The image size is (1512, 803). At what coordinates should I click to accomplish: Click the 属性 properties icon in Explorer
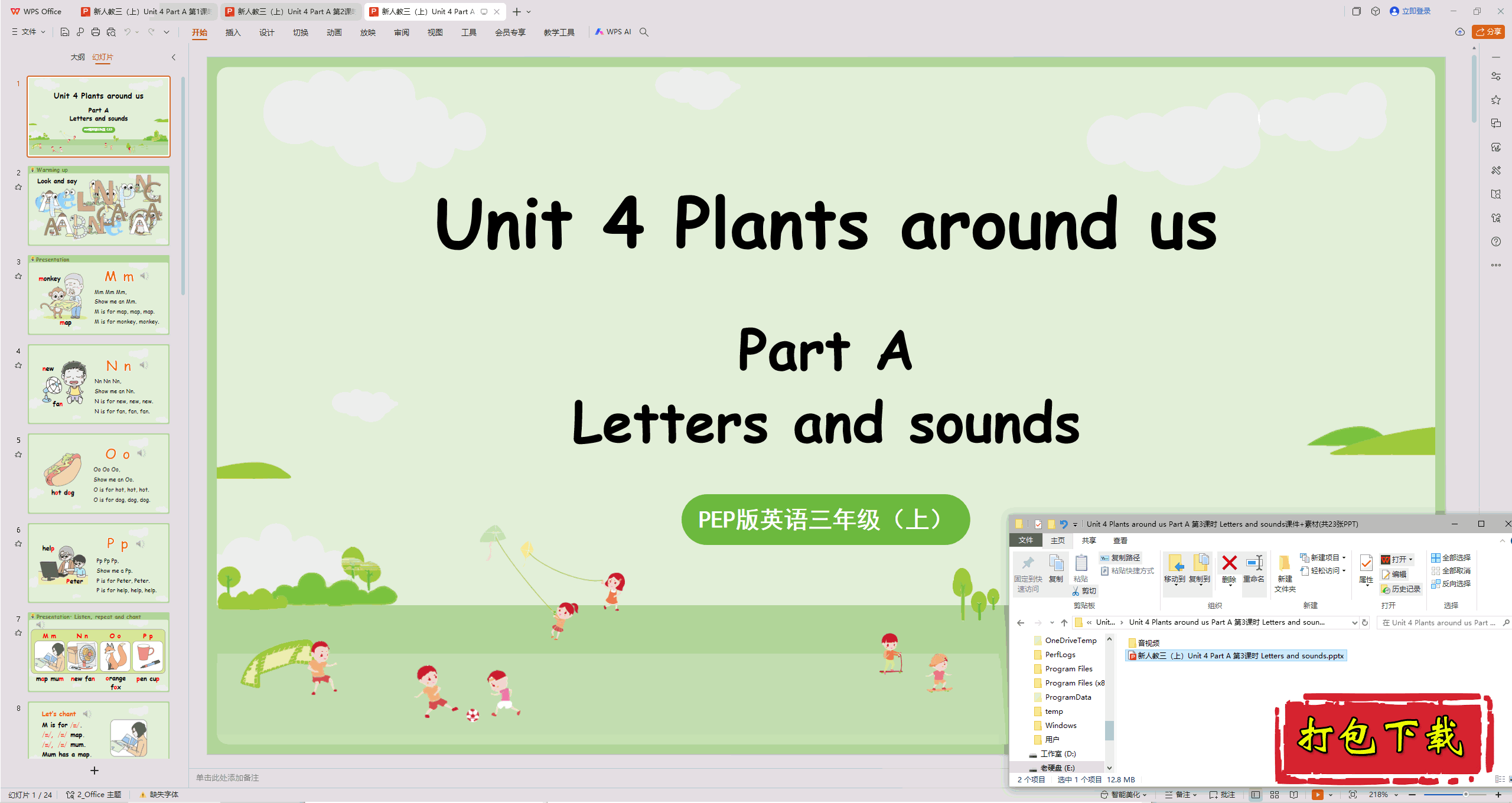(x=1366, y=570)
